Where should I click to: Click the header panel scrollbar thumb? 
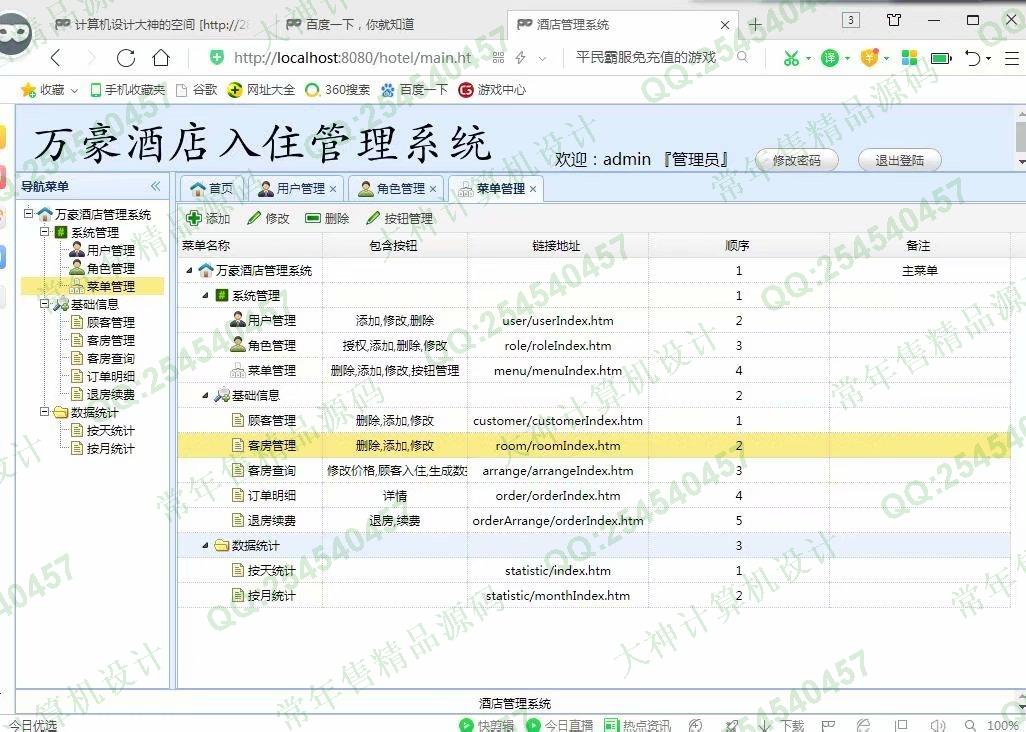point(1021,135)
